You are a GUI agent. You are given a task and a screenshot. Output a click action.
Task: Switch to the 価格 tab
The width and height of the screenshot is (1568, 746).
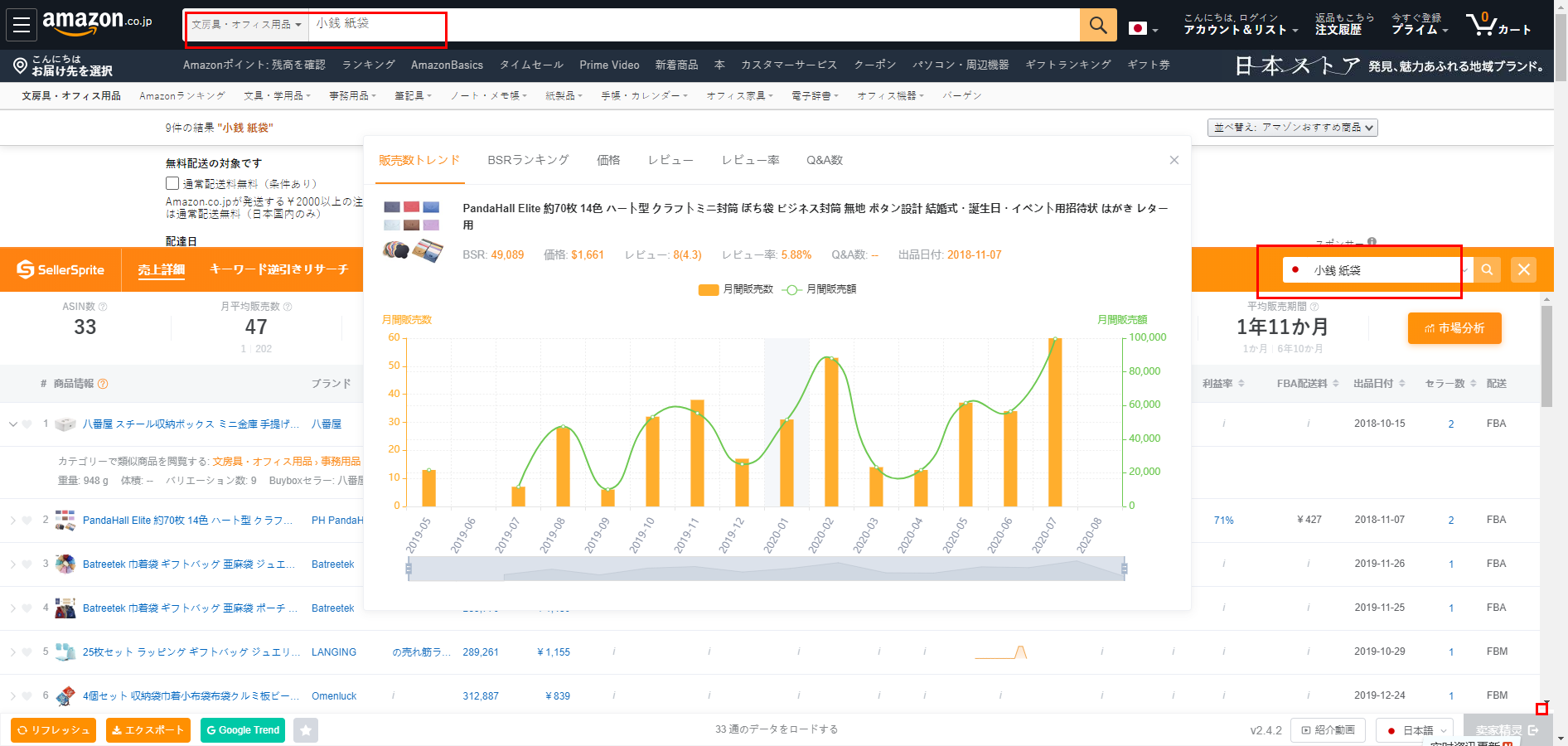608,160
